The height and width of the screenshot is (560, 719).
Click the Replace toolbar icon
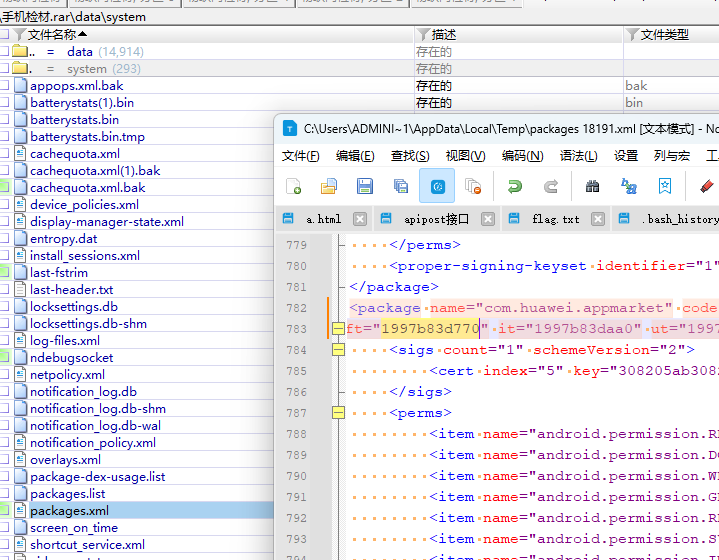[629, 186]
